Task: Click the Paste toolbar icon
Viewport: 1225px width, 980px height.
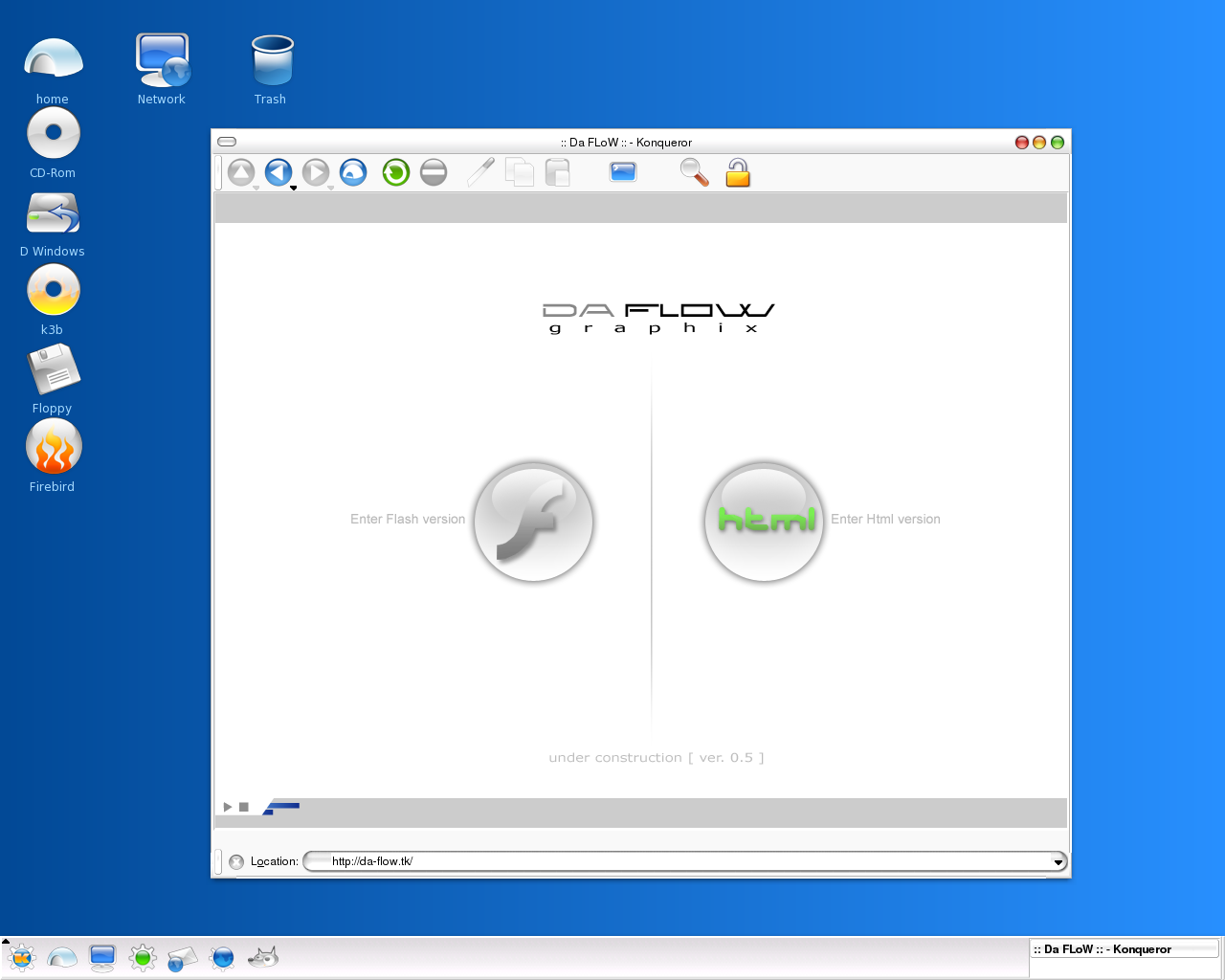Action: click(x=558, y=172)
